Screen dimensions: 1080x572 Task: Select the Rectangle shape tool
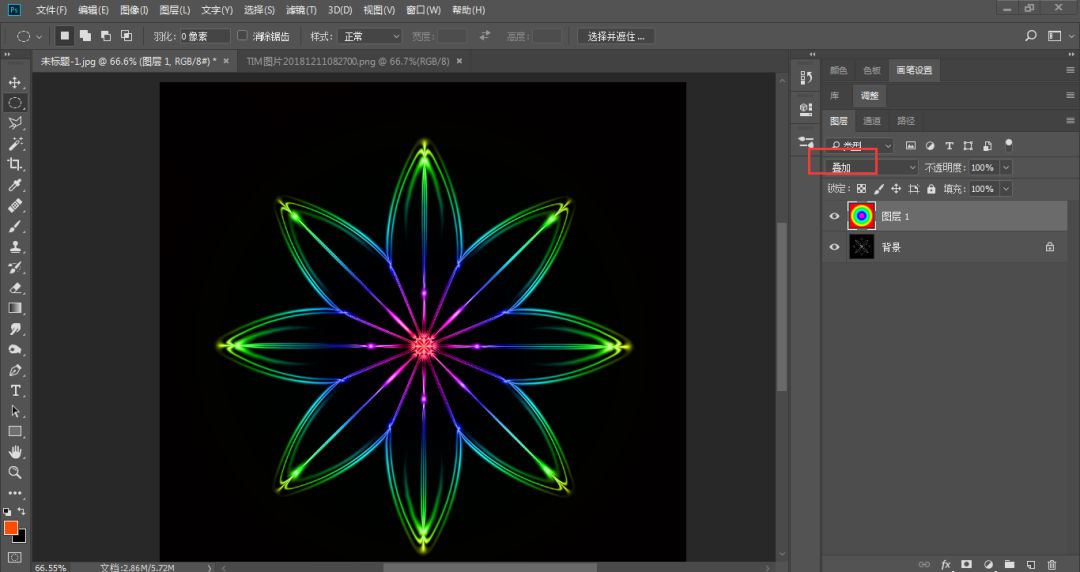[14, 431]
